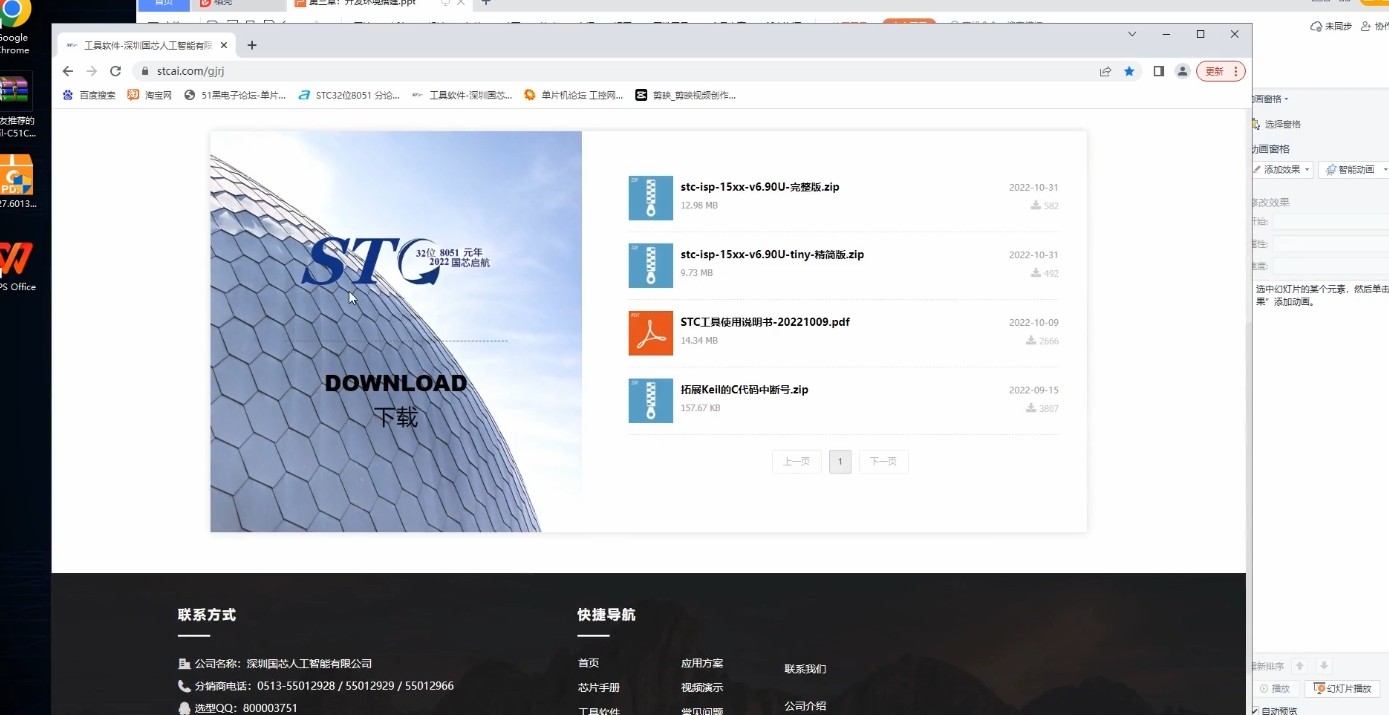
Task: Open Google Chrome desktop shortcut
Action: [14, 28]
